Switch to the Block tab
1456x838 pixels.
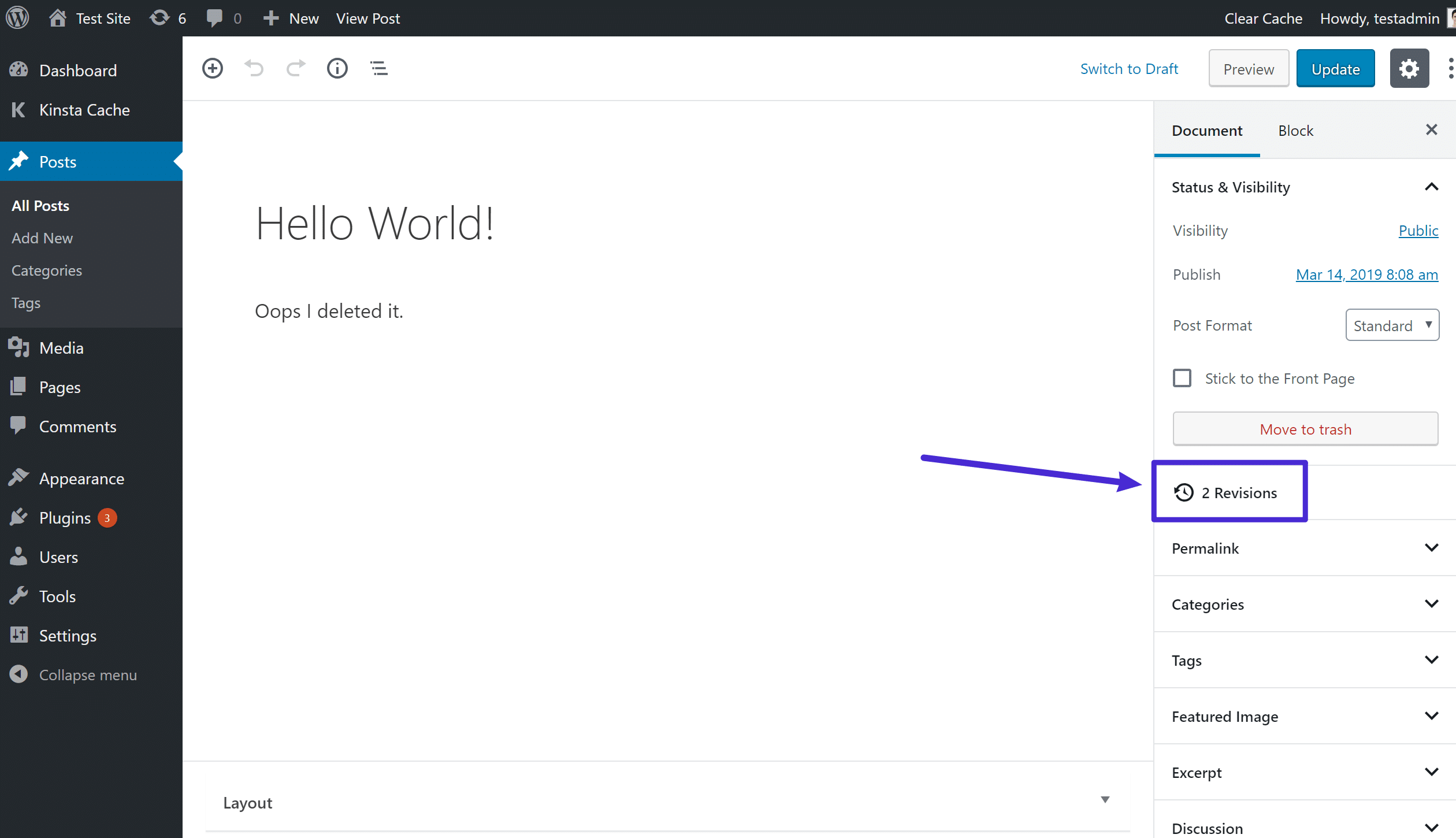click(x=1295, y=130)
